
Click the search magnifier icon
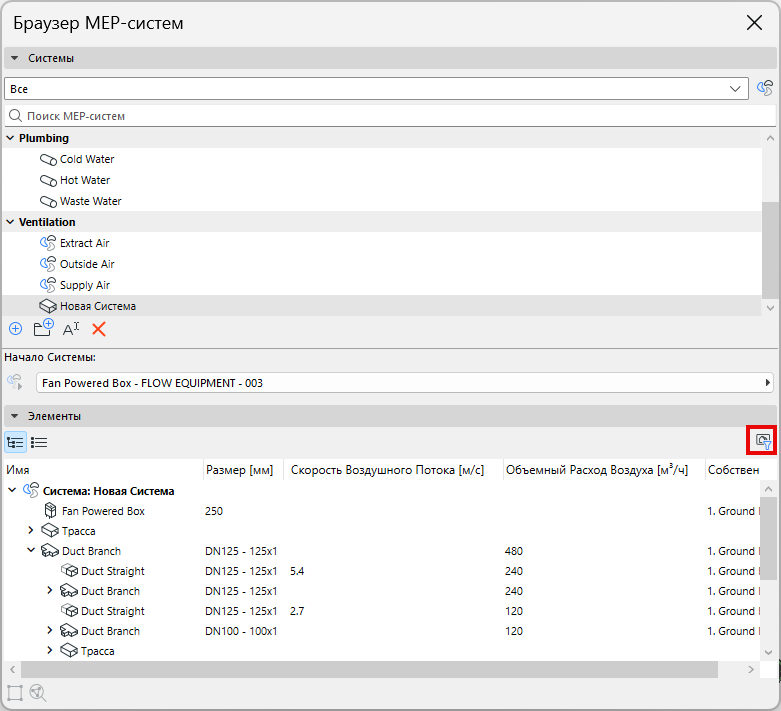[x=15, y=116]
